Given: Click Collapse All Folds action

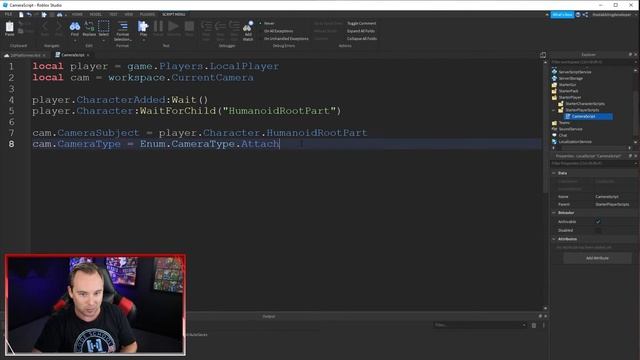Looking at the screenshot, I should point(362,39).
